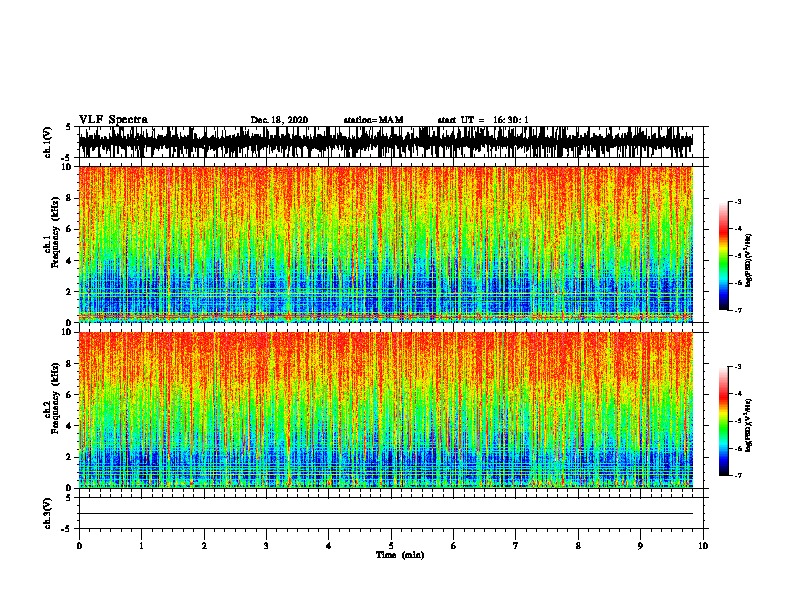Click the "ch.3(V)" axis label
The image size is (792, 612).
point(48,513)
